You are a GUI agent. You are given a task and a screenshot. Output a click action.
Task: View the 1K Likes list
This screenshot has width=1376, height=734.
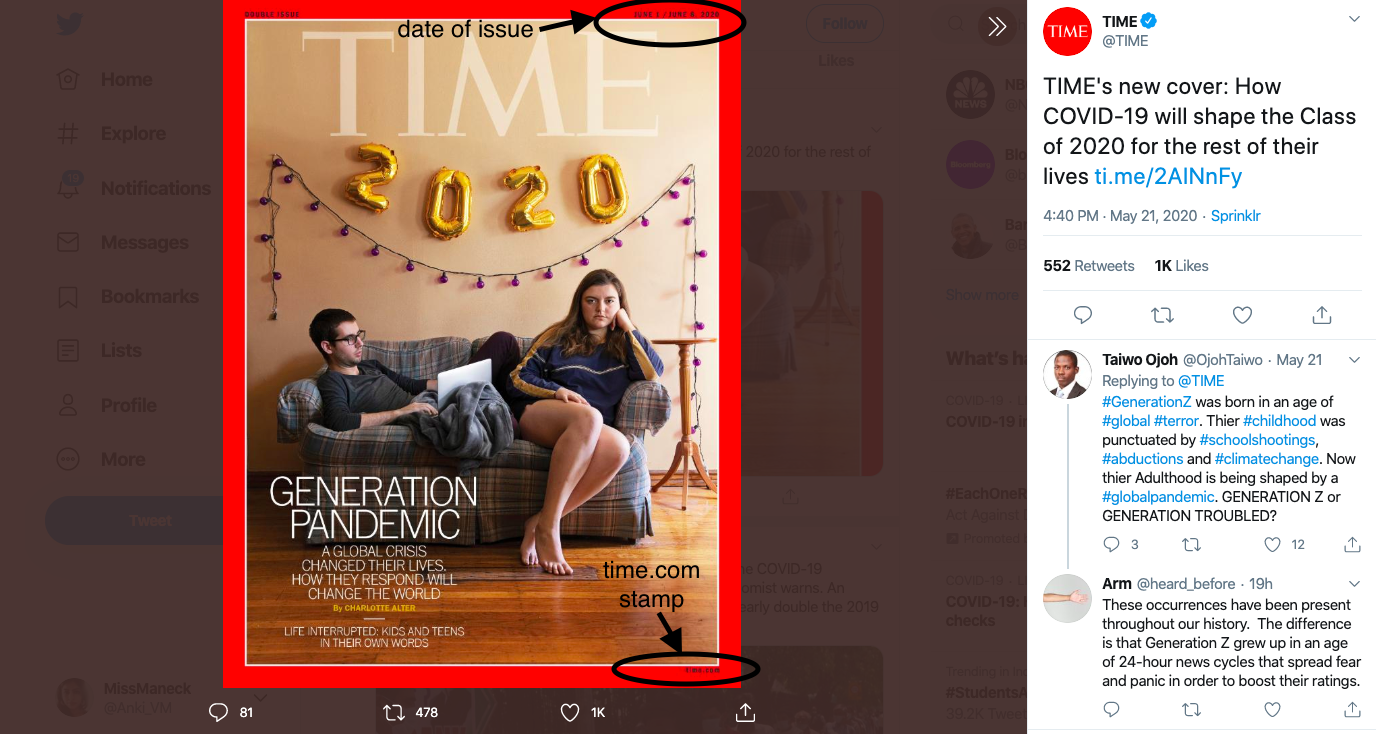[x=1181, y=266]
